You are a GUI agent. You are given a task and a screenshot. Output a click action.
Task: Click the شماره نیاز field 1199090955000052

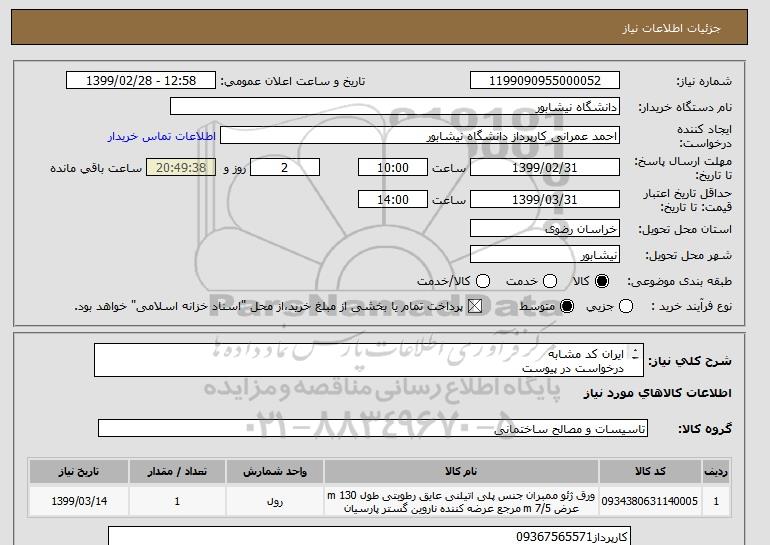click(545, 81)
